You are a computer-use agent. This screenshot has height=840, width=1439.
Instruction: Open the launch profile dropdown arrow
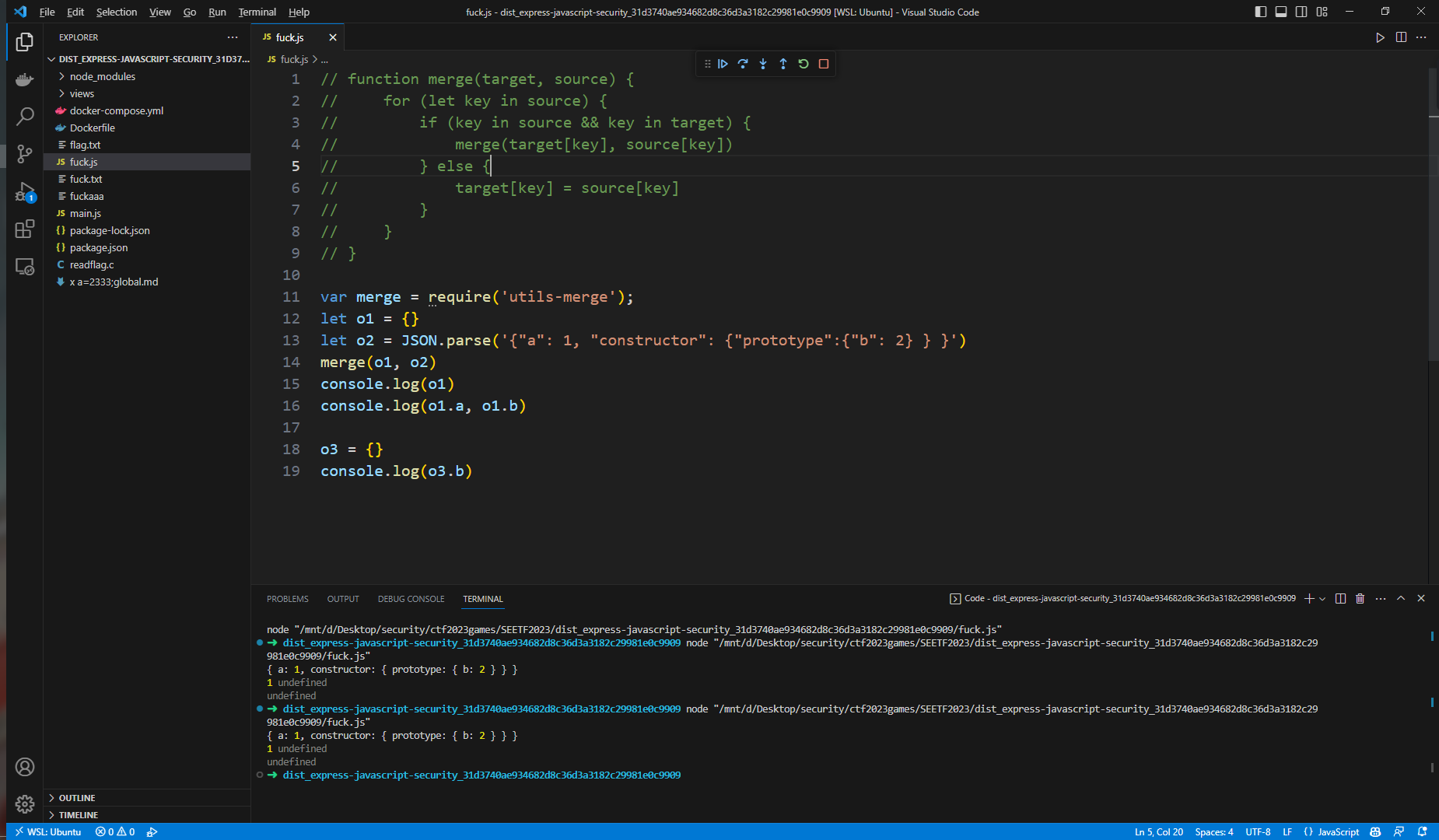1322,598
